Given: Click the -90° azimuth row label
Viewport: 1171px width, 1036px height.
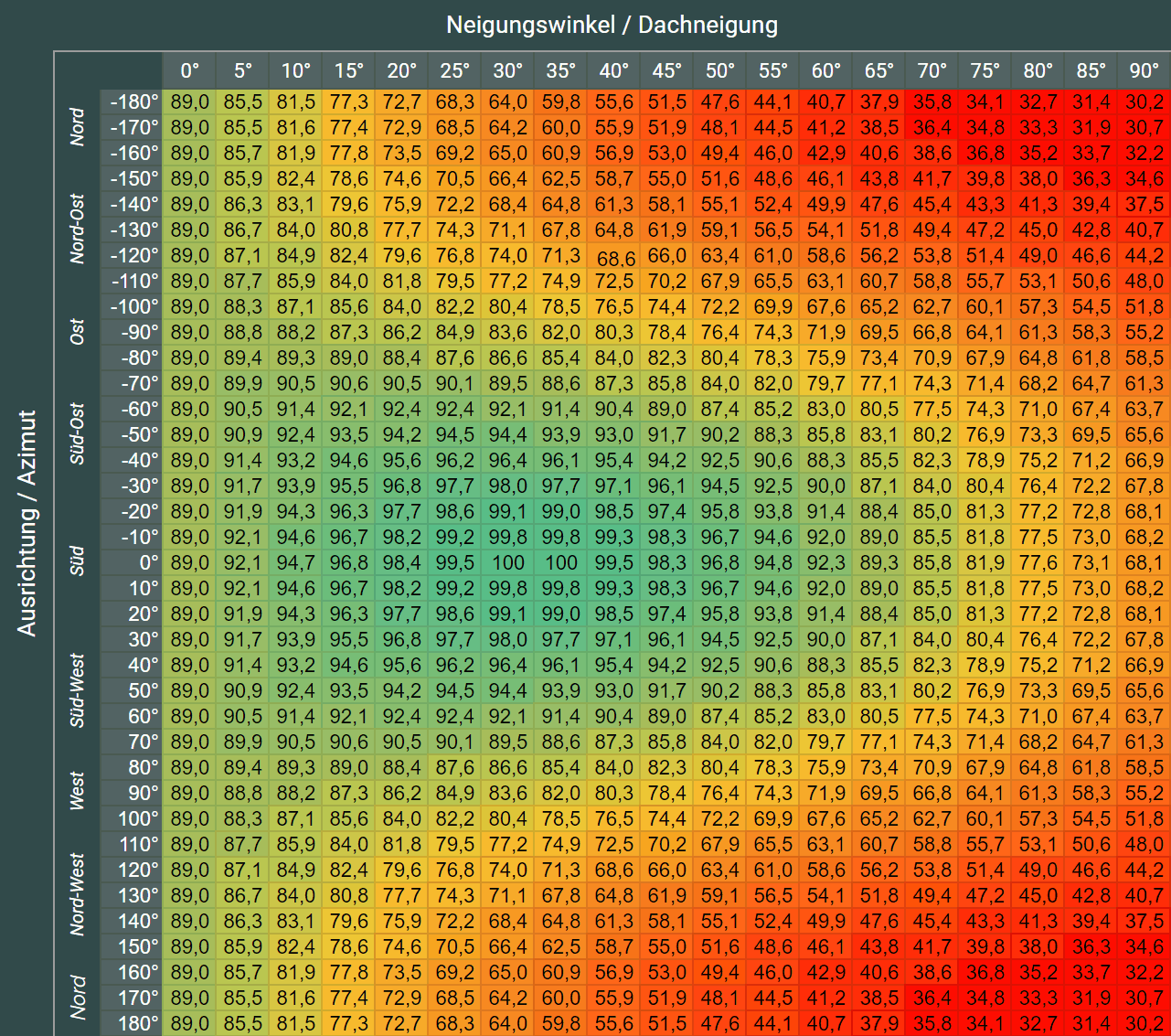Looking at the screenshot, I should click(x=132, y=332).
